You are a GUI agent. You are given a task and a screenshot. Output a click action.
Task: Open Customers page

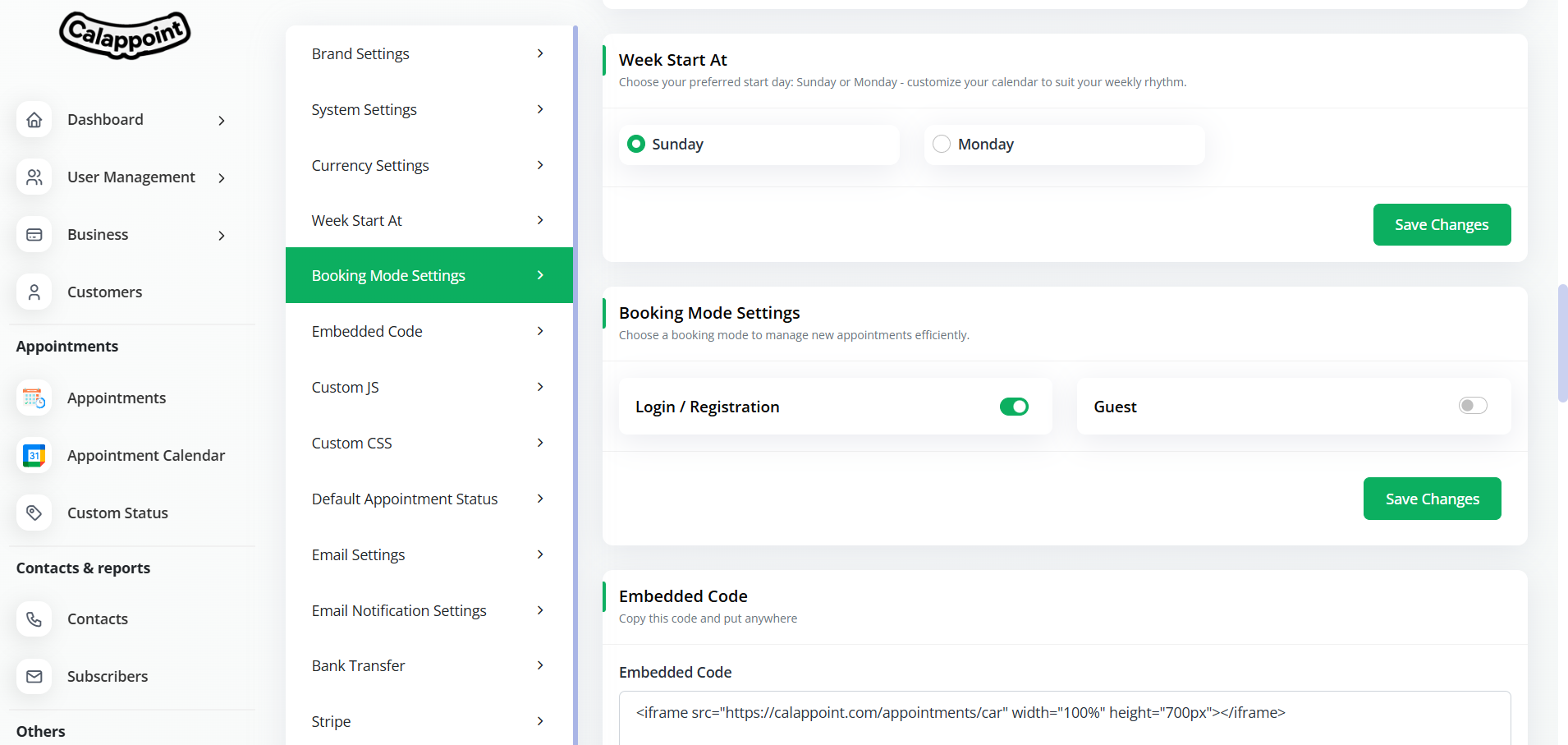(x=104, y=292)
